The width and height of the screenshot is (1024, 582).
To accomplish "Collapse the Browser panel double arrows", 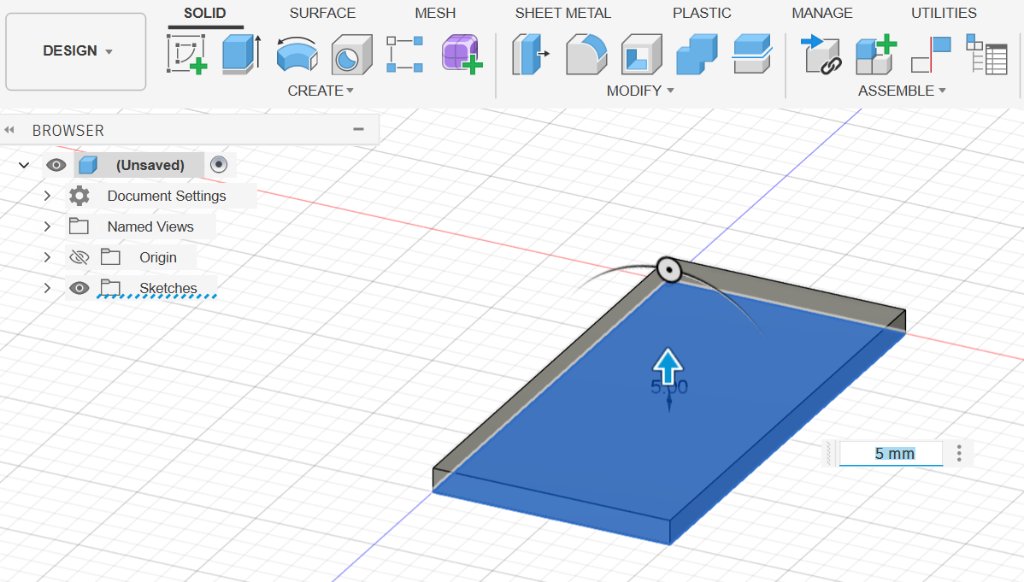I will (x=9, y=130).
